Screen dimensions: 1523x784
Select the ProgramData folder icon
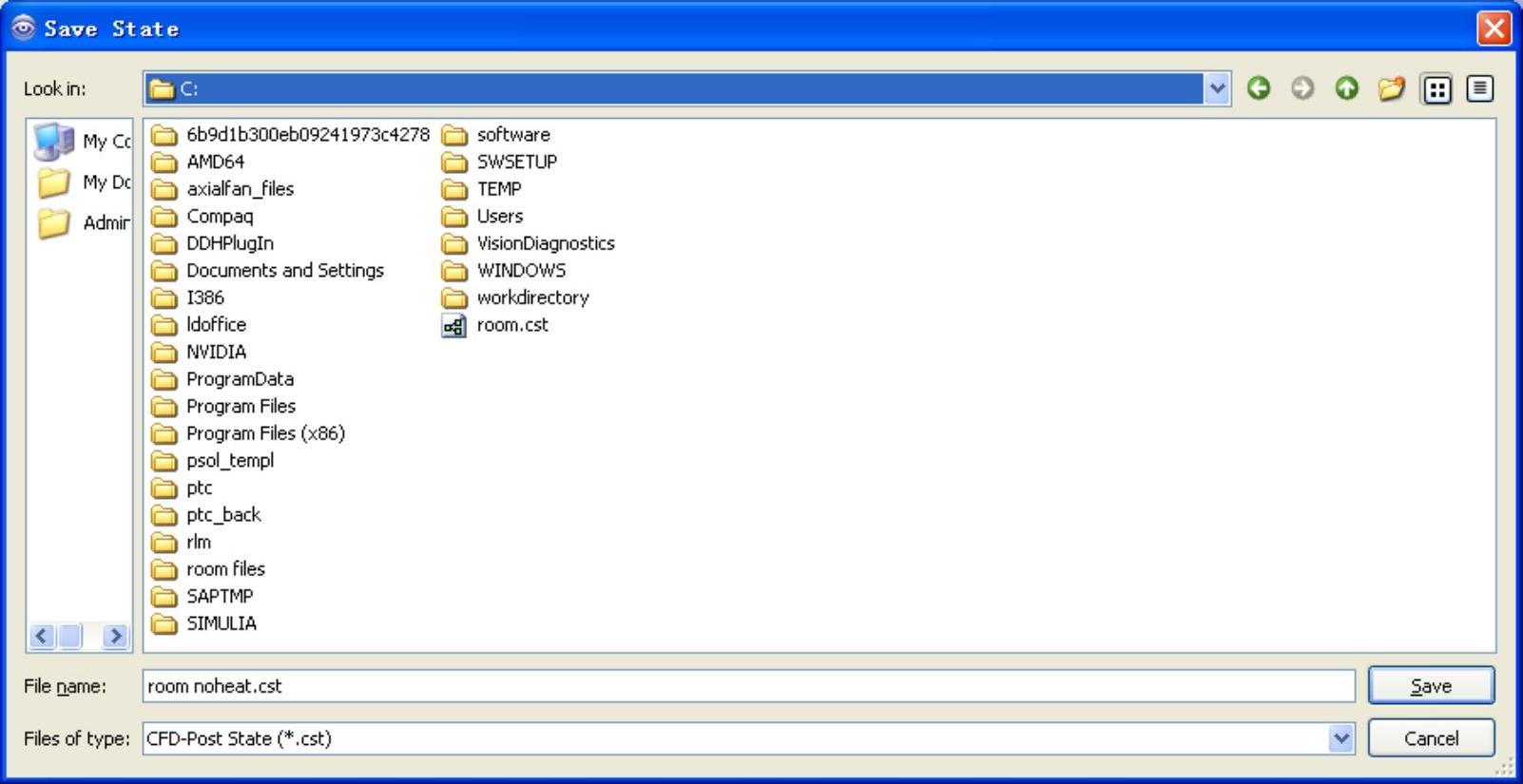[x=164, y=380]
